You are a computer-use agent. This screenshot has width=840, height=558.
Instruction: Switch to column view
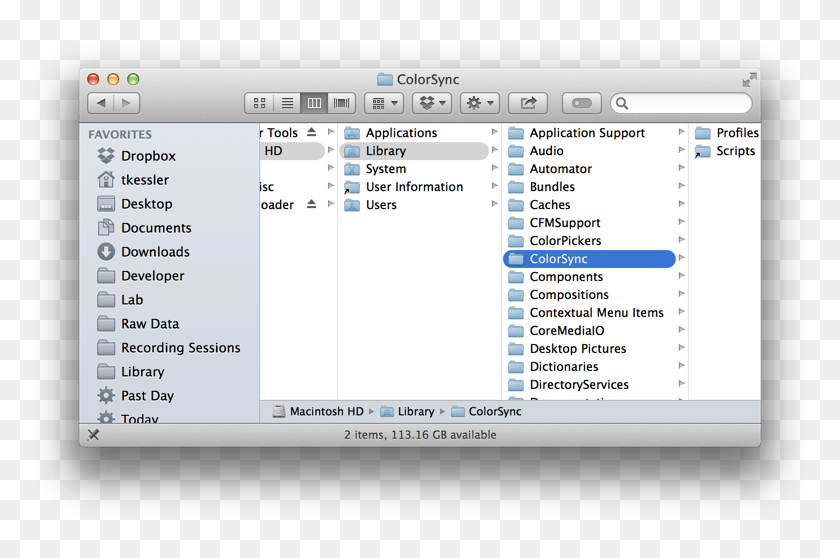314,103
